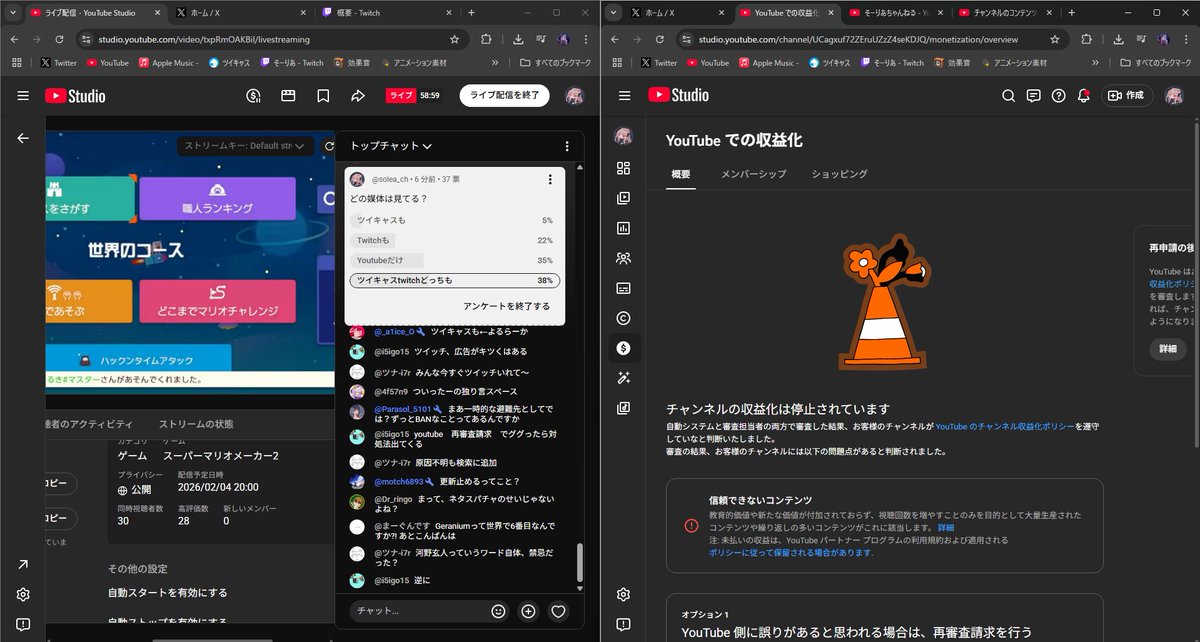
Task: Vote for the Twitchも poll option
Action: pos(450,240)
